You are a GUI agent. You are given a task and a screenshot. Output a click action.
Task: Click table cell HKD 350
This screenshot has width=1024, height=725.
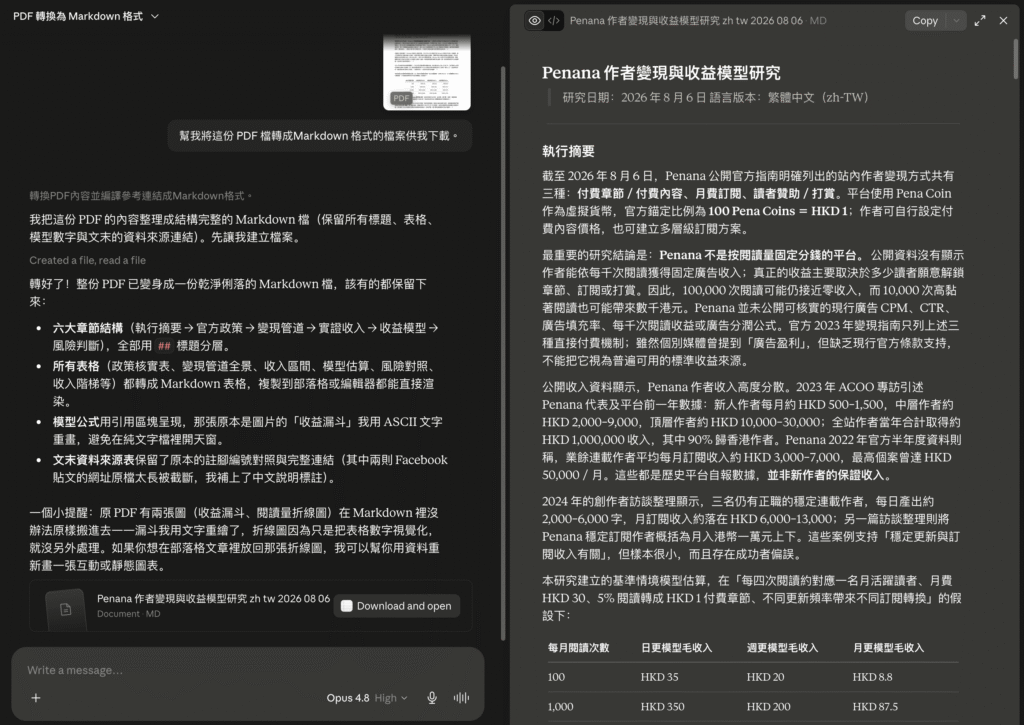tap(662, 707)
